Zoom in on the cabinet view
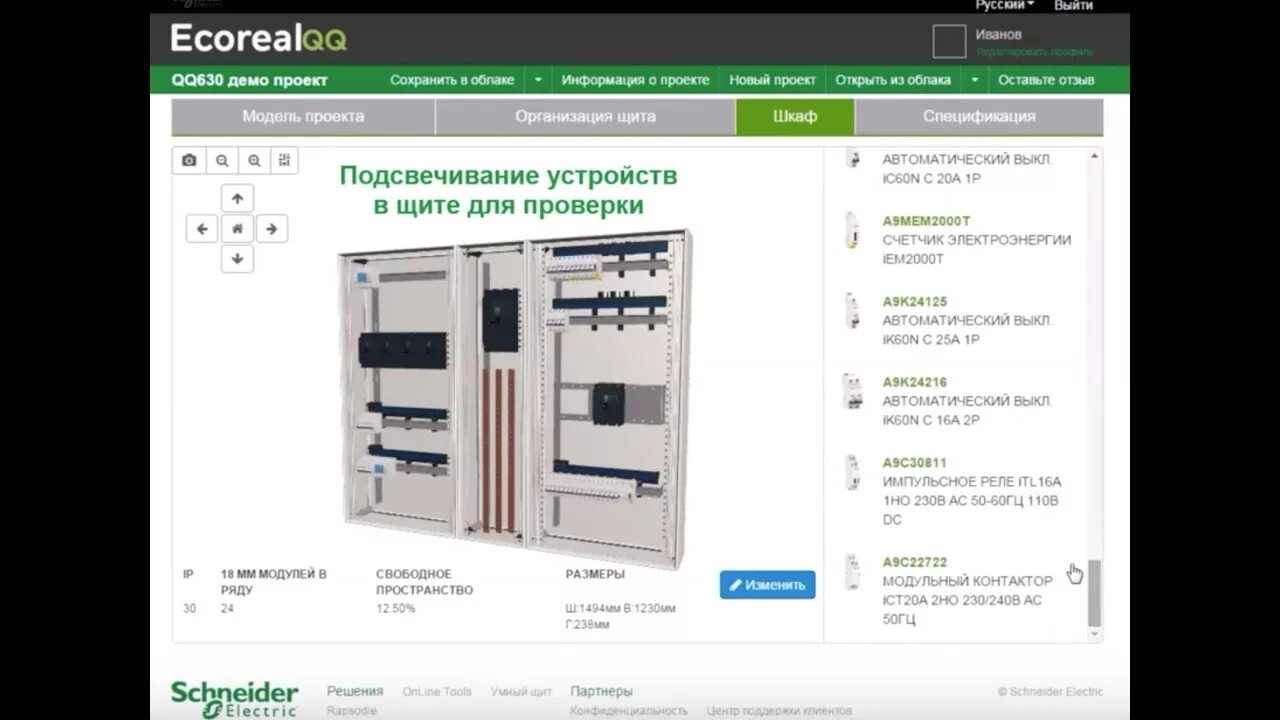 point(254,160)
